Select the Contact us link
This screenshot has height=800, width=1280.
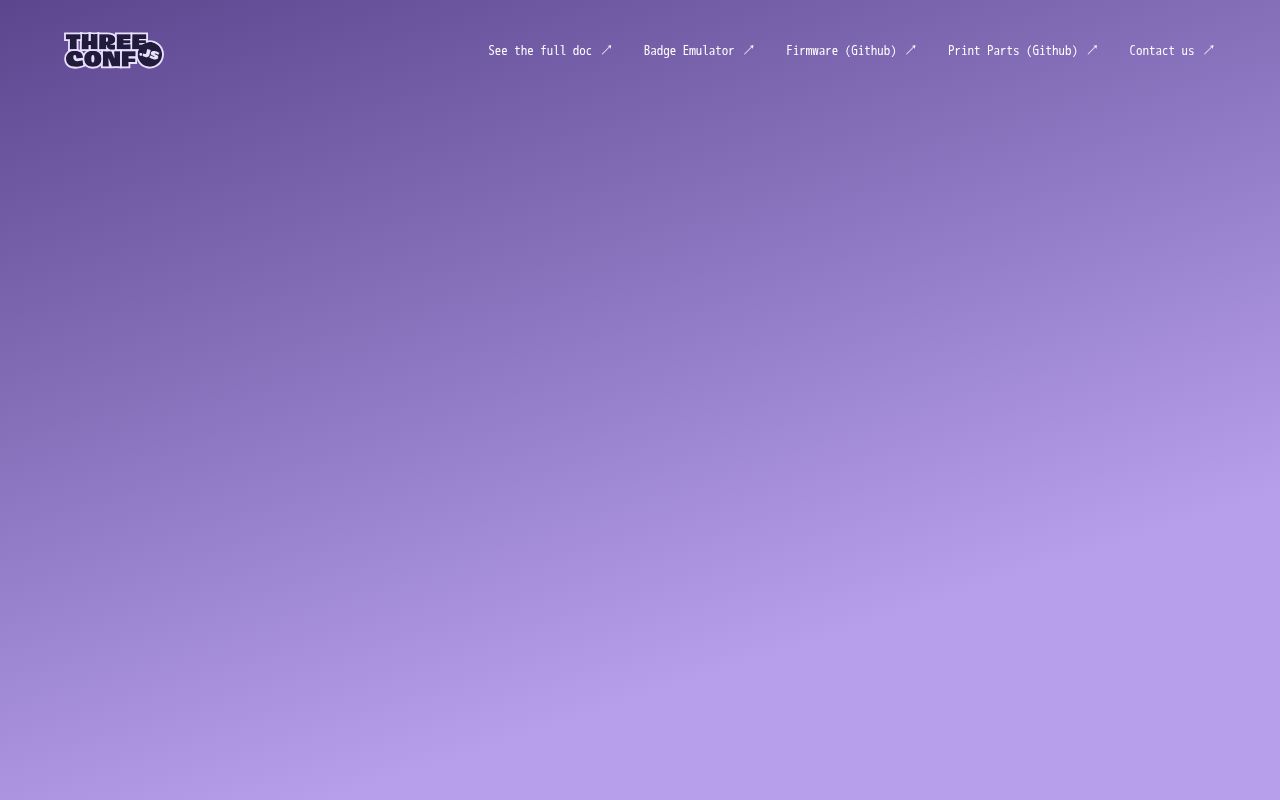pos(1172,50)
